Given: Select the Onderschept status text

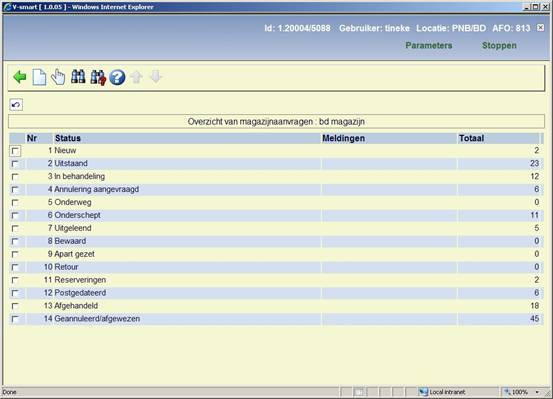Looking at the screenshot, I should coord(78,215).
